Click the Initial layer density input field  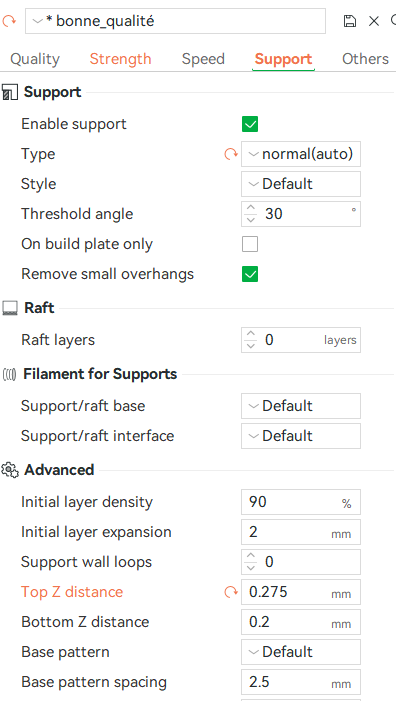301,502
